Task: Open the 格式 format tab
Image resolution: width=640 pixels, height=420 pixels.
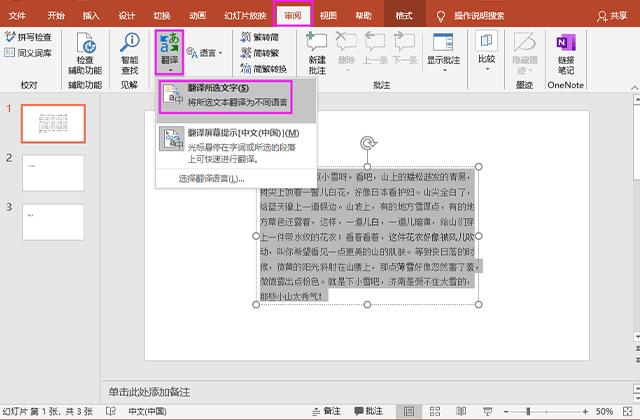Action: [404, 16]
